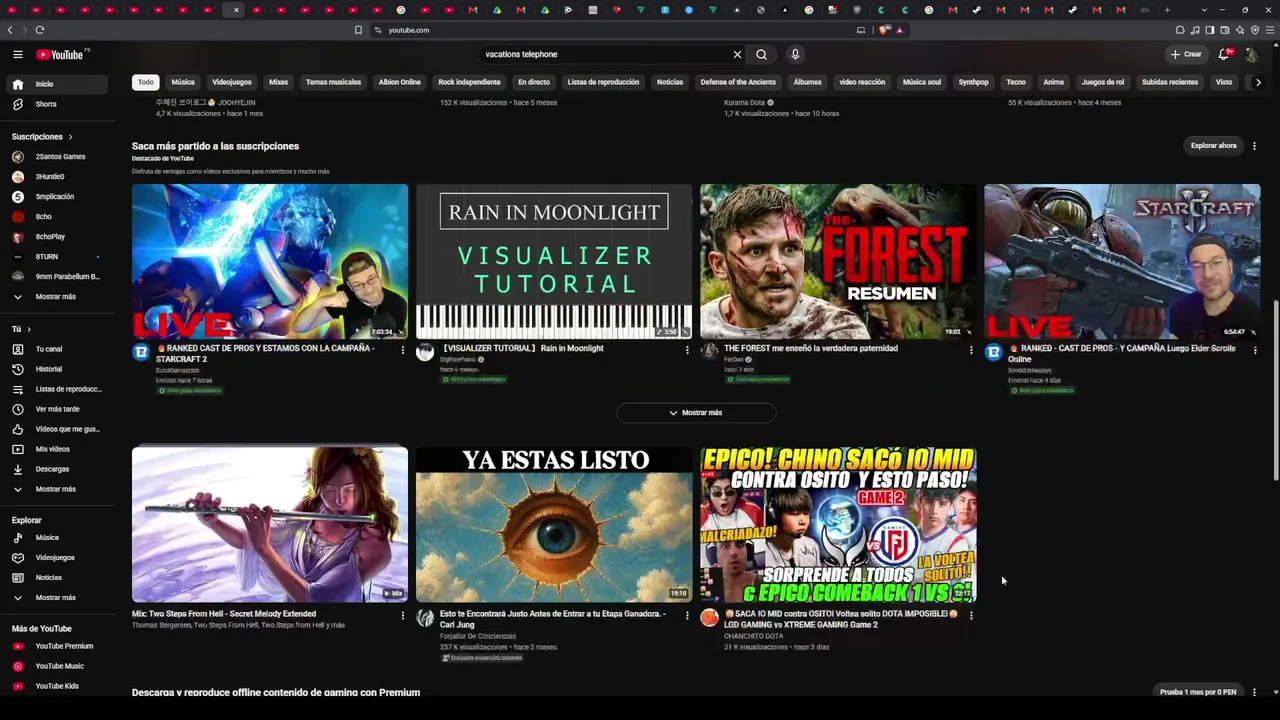Open options for Rain in Moonlight video
The image size is (1280, 720).
tap(687, 350)
